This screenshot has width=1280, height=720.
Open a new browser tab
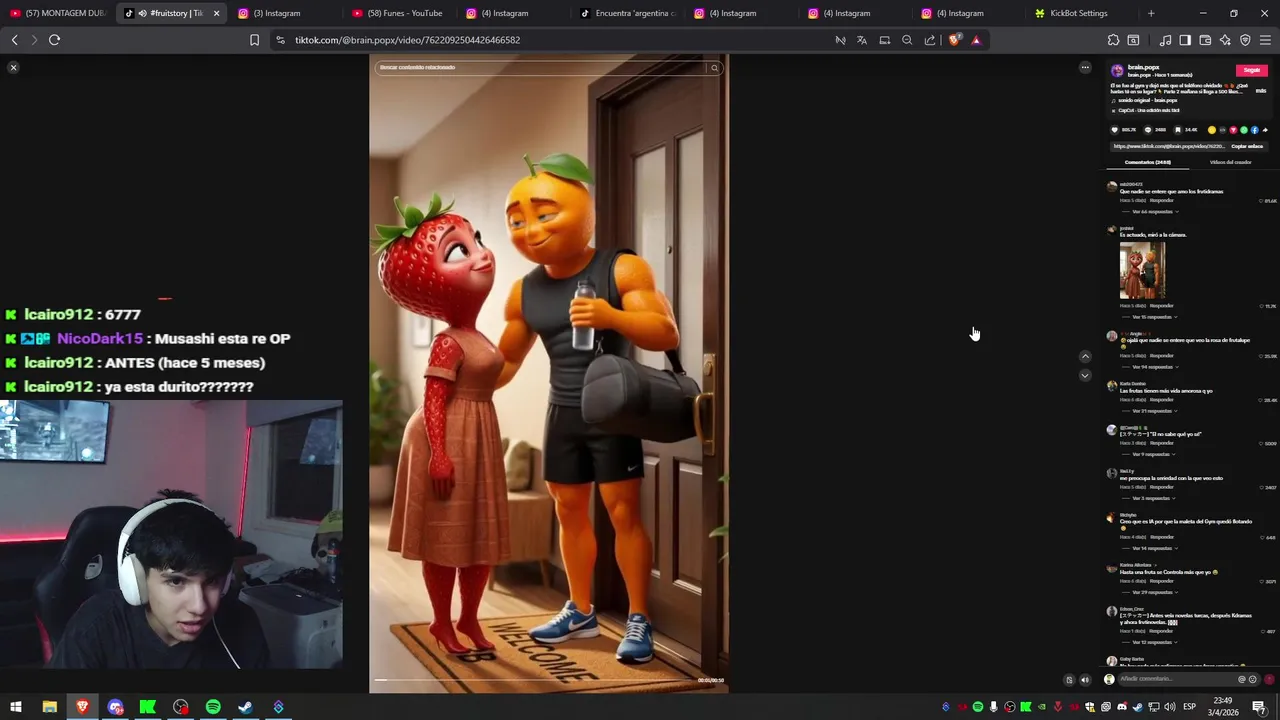pos(1151,13)
